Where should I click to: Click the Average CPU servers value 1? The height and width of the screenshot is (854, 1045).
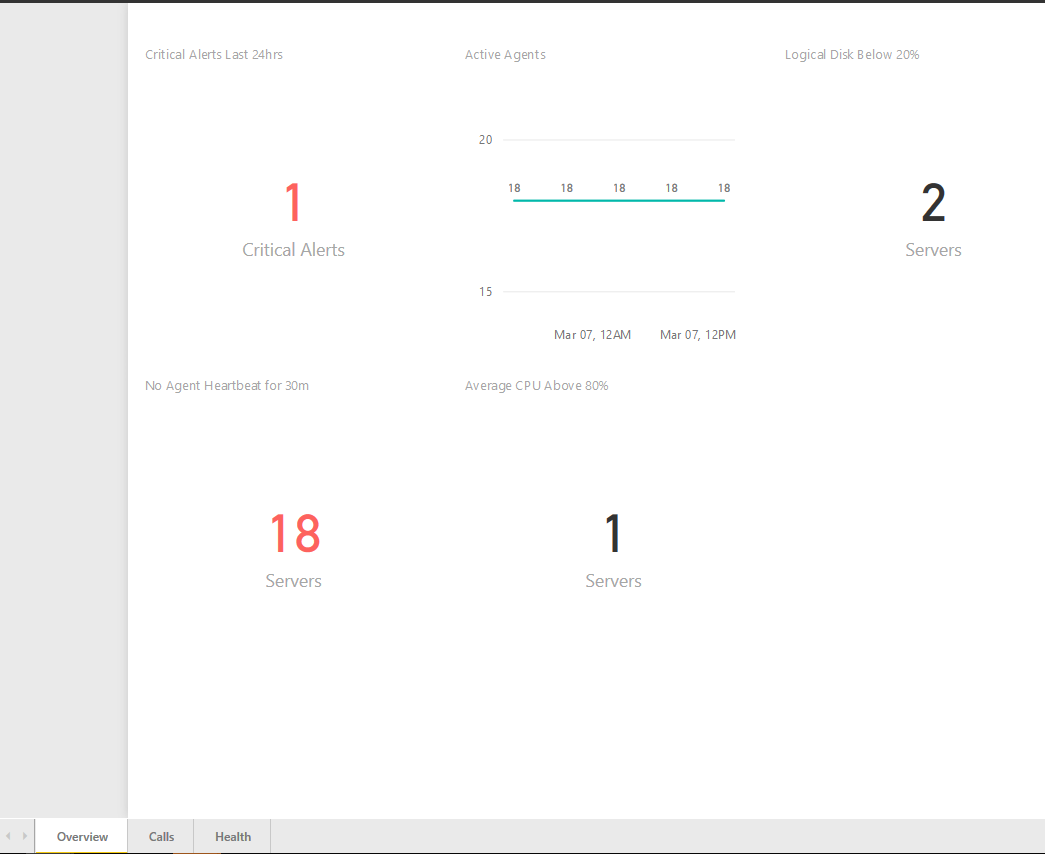point(613,534)
